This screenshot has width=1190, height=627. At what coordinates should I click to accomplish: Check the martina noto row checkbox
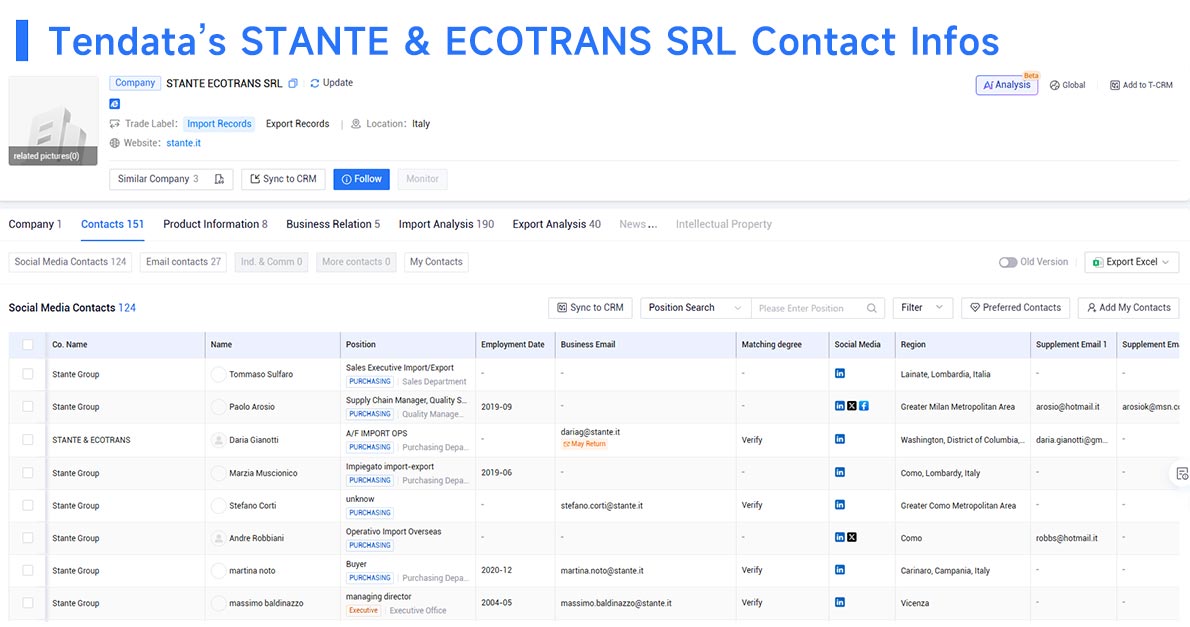pyautogui.click(x=28, y=571)
